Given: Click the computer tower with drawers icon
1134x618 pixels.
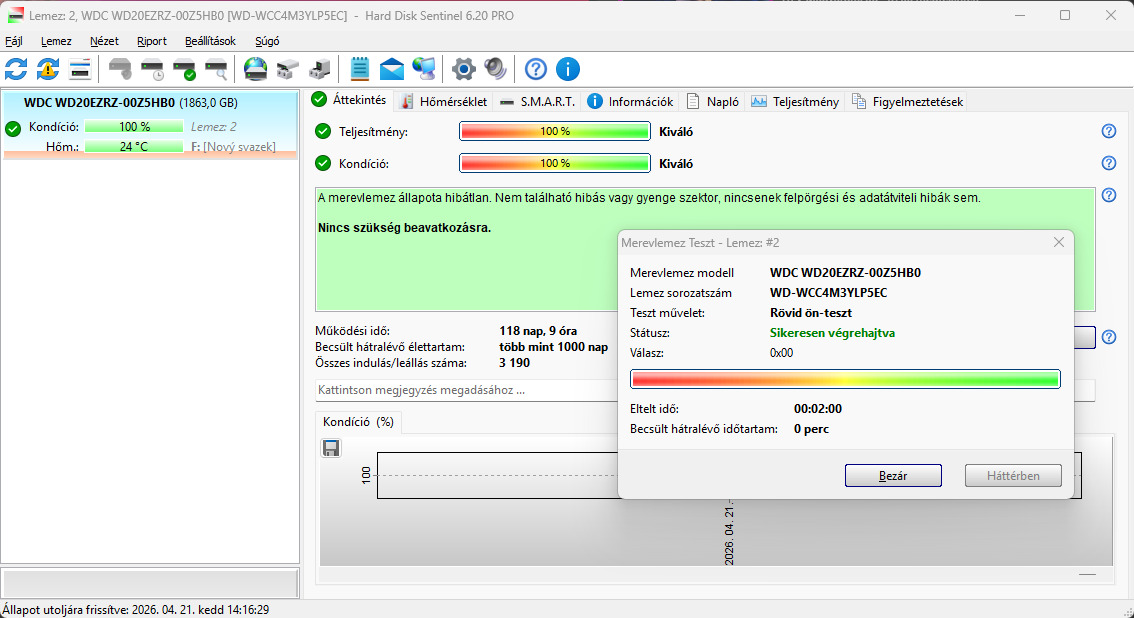Looking at the screenshot, I should (319, 69).
